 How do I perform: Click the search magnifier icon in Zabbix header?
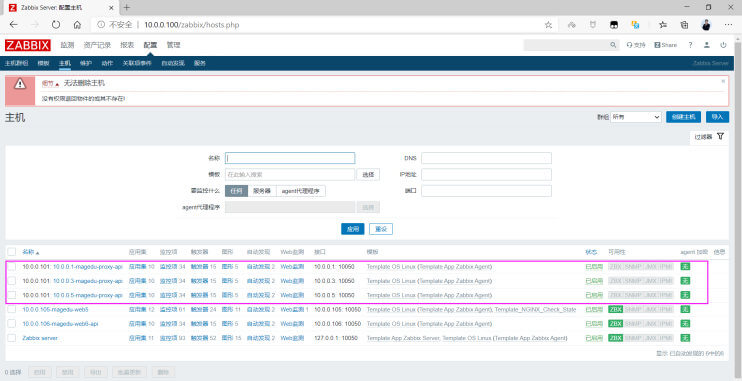point(613,45)
